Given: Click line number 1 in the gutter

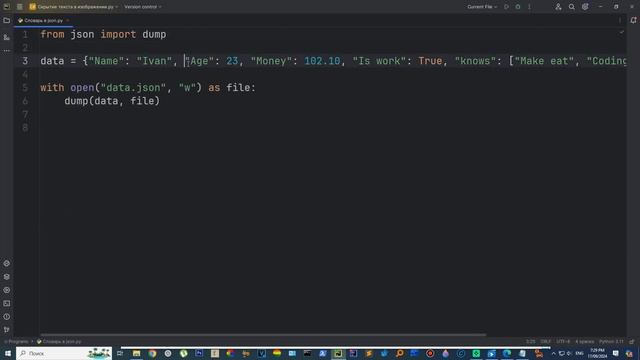Looking at the screenshot, I should click(25, 35).
